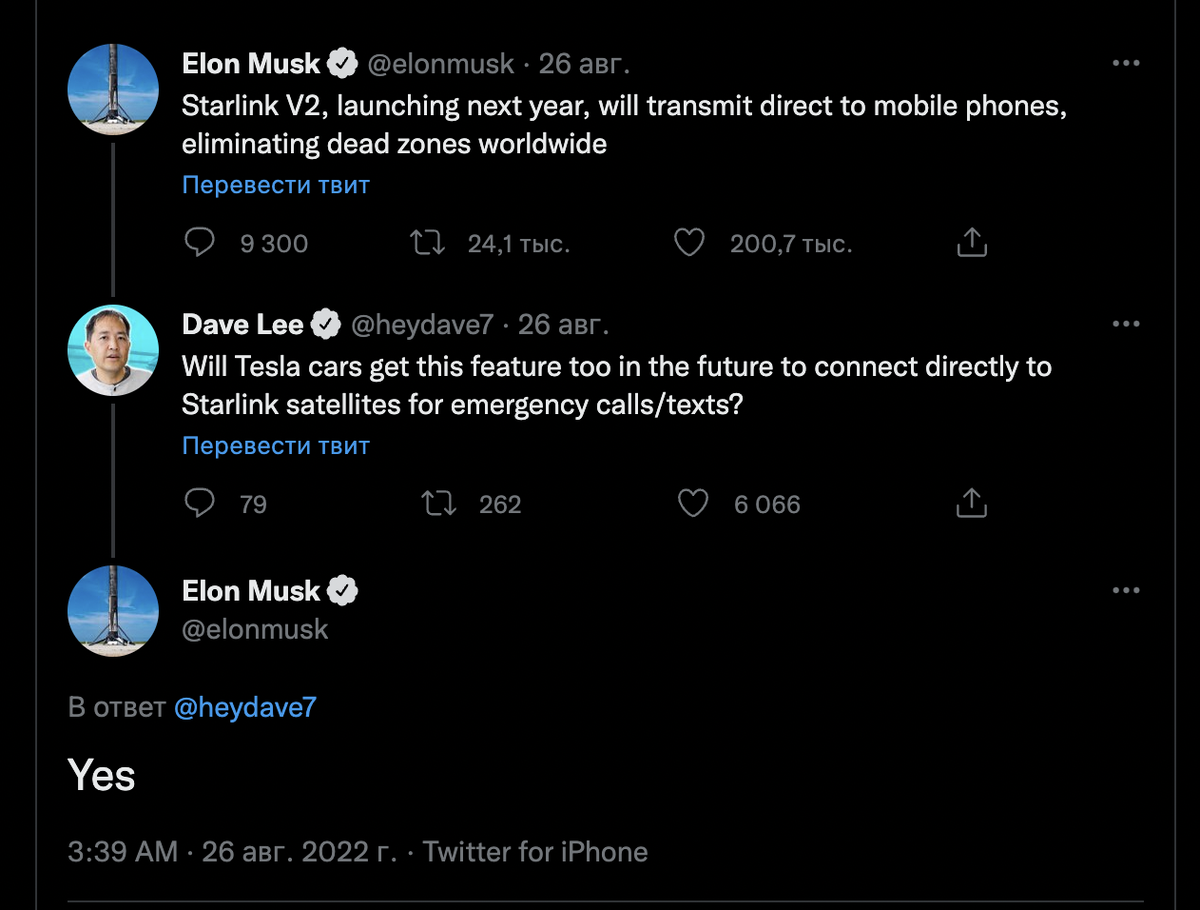
Task: Translate Dave Lee's tweet about Tesla cars
Action: pyautogui.click(x=276, y=445)
